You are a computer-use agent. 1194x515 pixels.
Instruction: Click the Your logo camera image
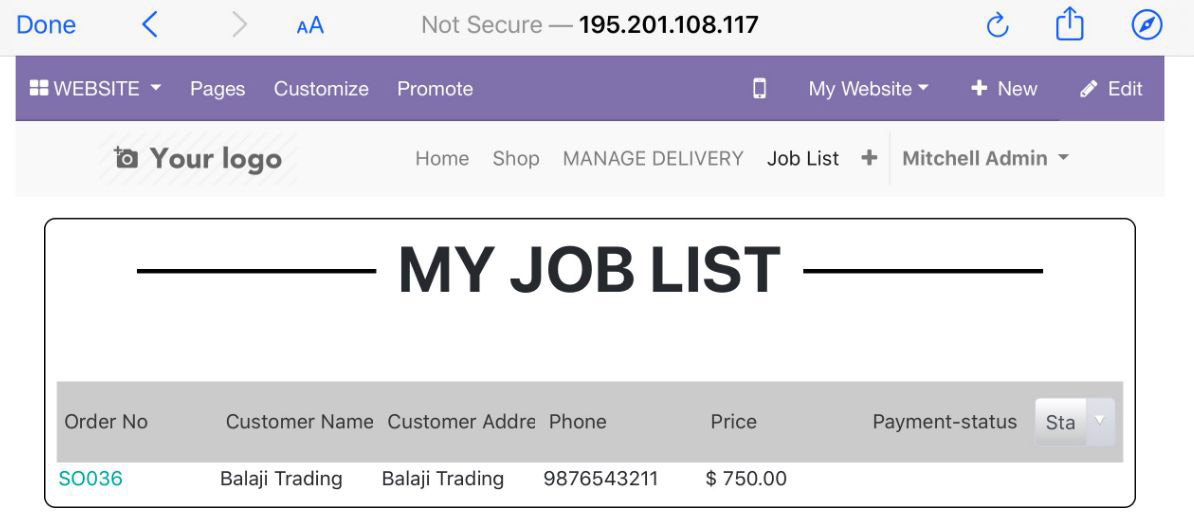(x=198, y=158)
